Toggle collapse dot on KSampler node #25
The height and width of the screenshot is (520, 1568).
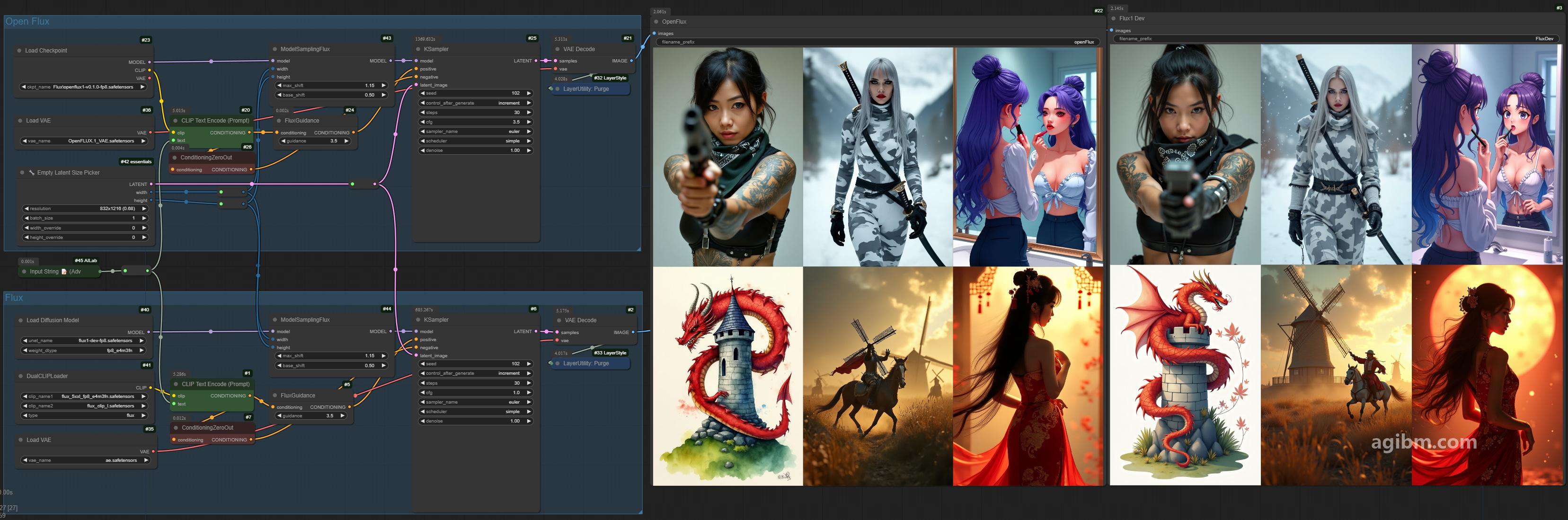point(418,49)
